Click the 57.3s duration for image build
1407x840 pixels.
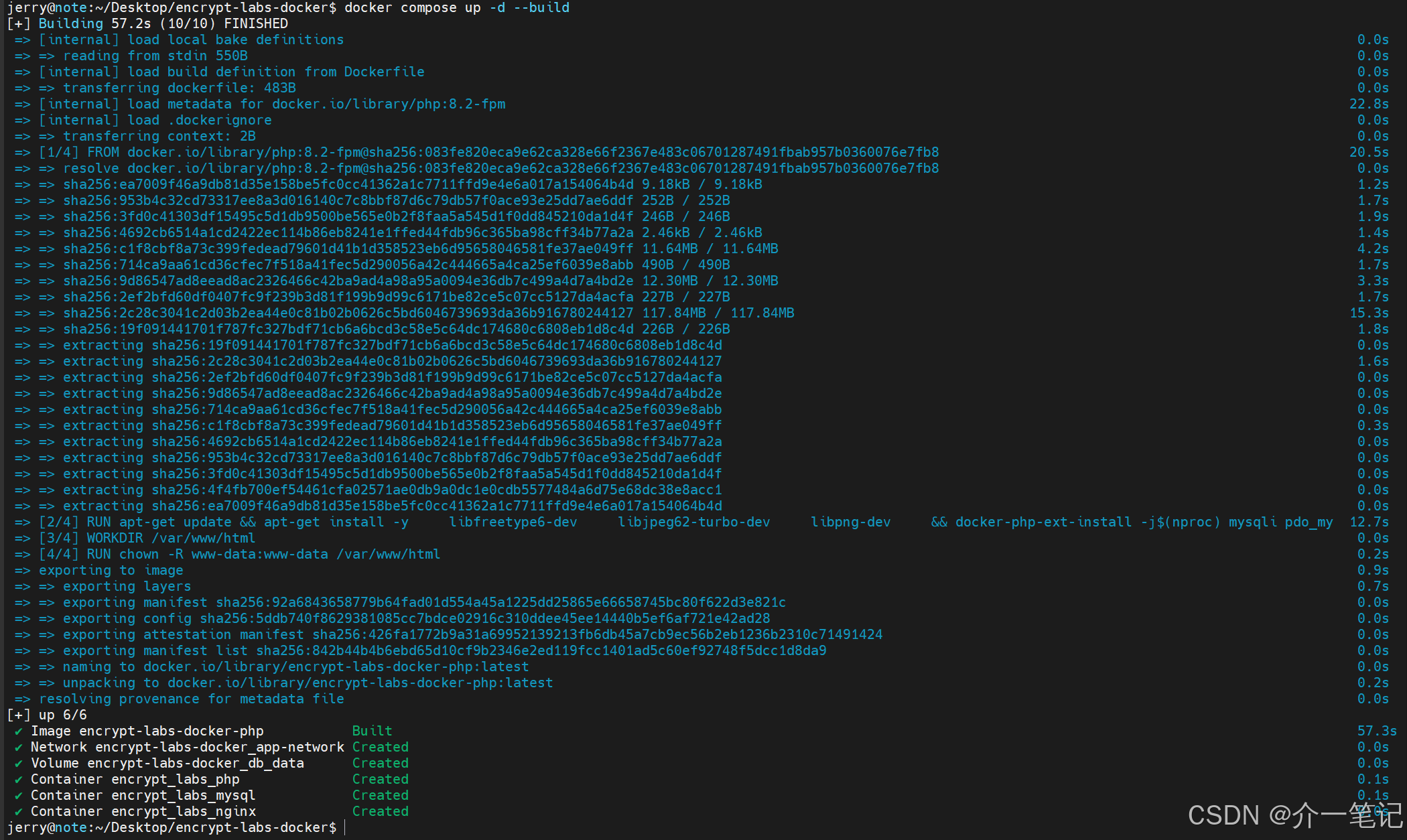tap(1376, 731)
